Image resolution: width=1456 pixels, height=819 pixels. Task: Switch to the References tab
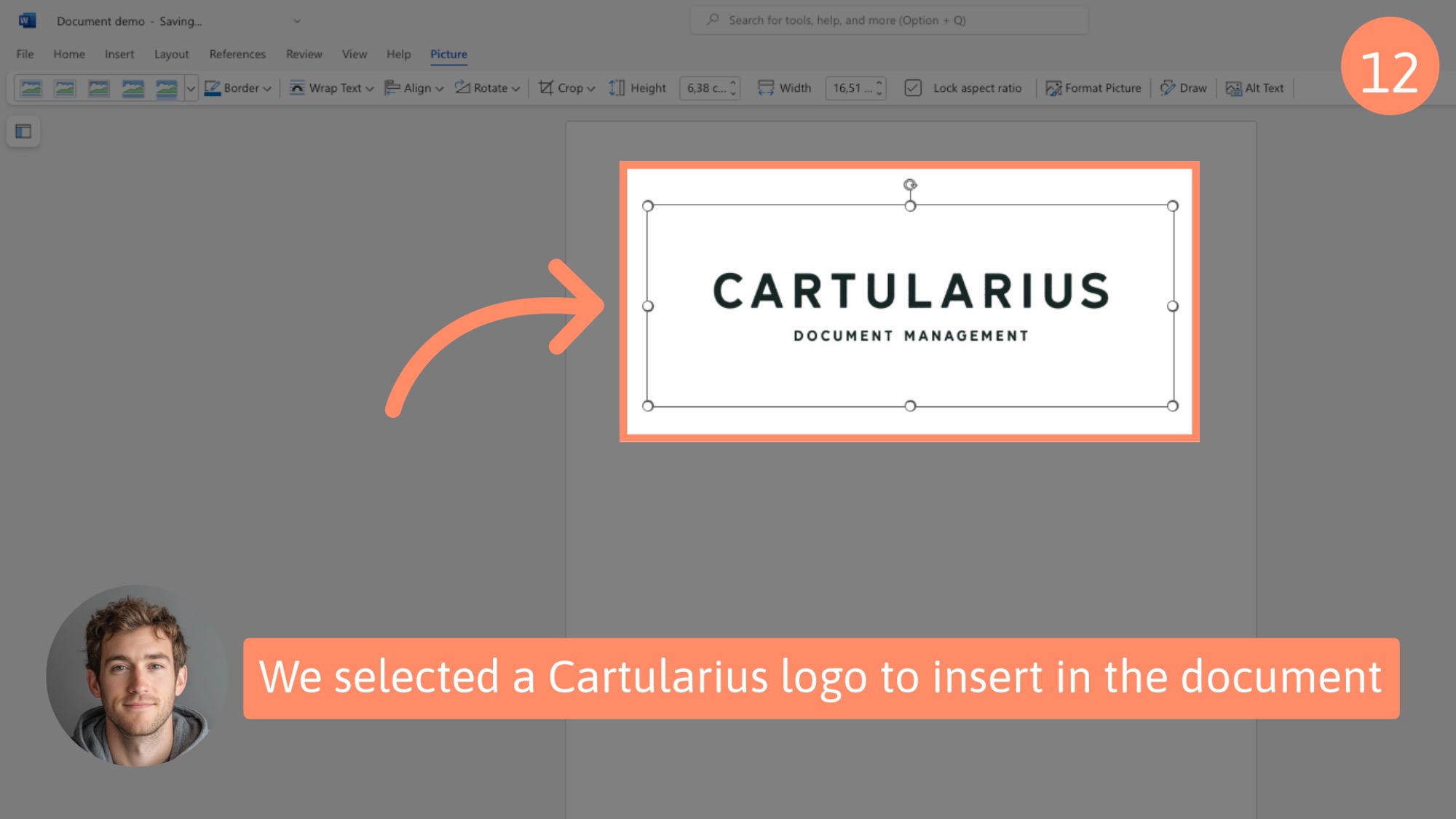[x=237, y=54]
